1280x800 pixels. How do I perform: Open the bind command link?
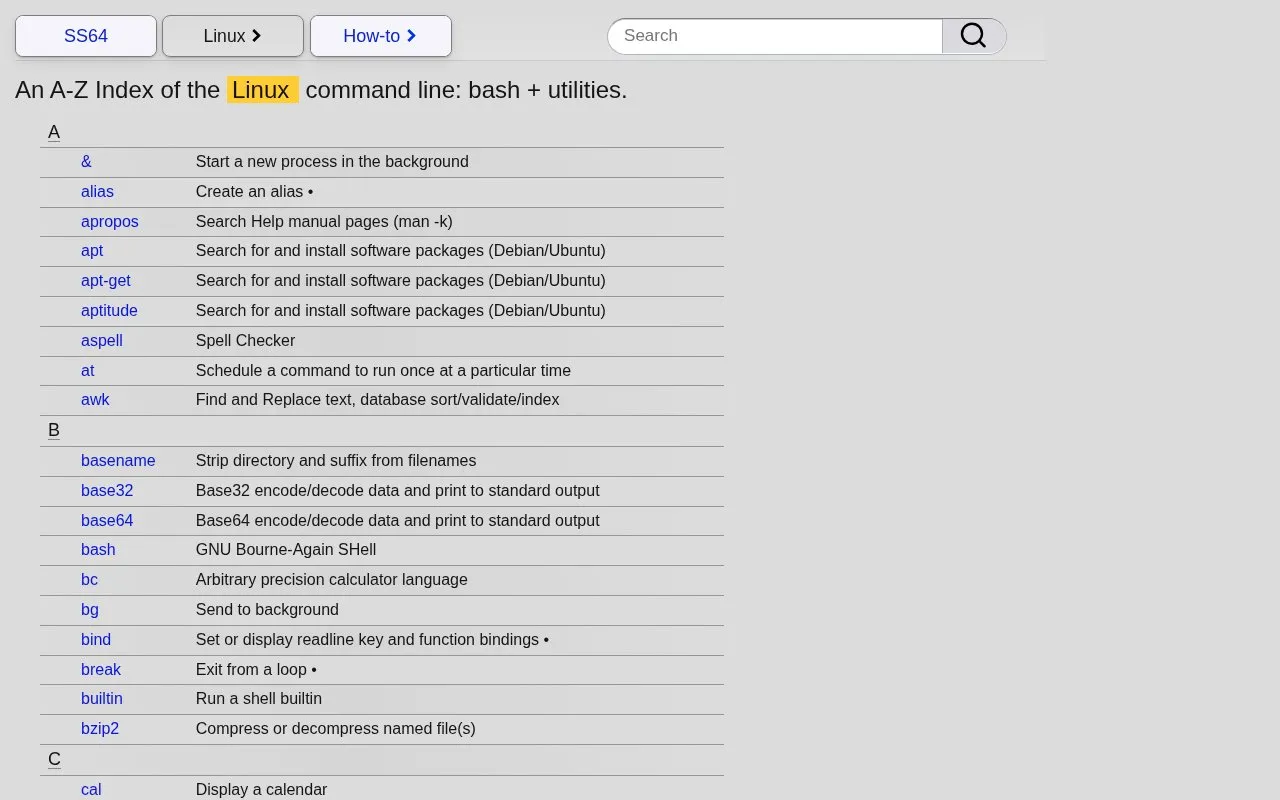click(96, 640)
